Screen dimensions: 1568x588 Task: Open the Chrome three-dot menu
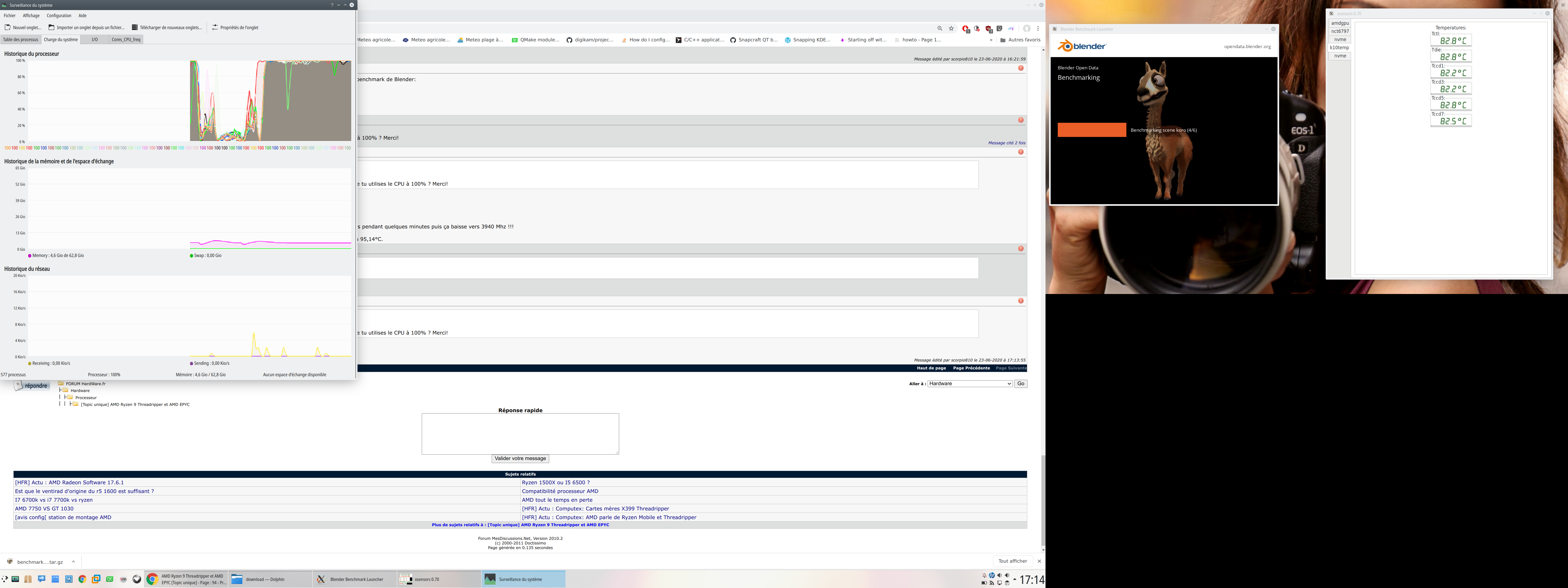[x=1038, y=29]
